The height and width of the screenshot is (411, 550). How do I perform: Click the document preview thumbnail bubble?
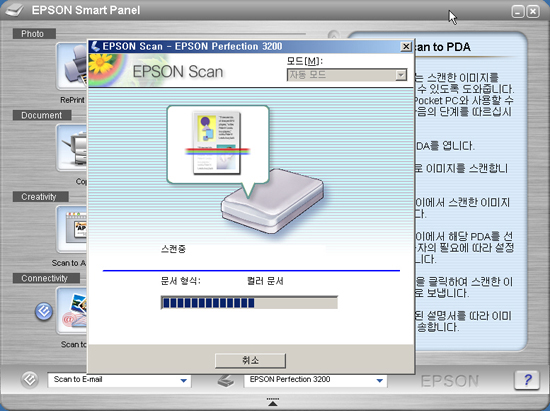(218, 144)
